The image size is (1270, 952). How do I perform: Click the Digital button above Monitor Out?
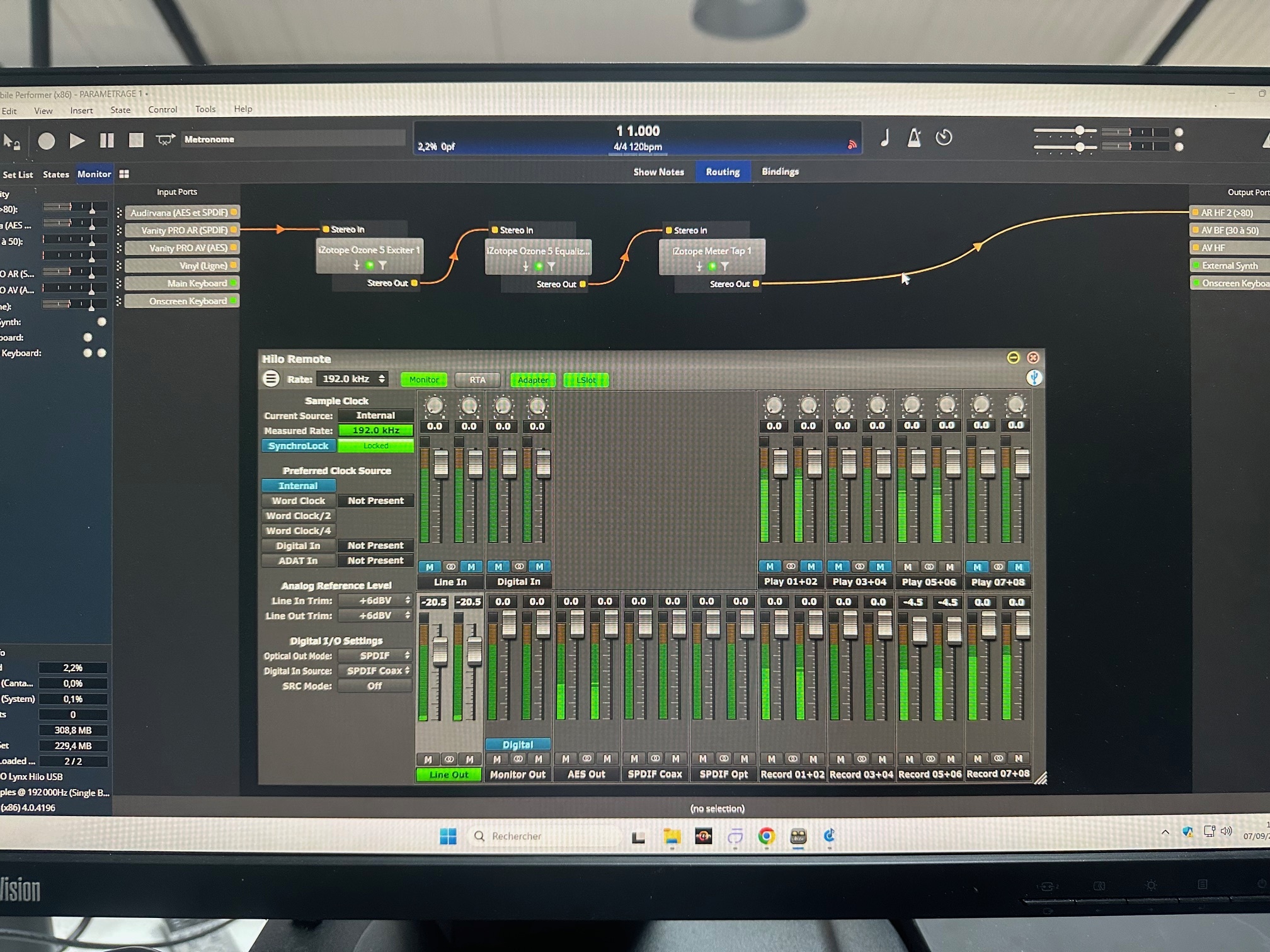coord(518,744)
